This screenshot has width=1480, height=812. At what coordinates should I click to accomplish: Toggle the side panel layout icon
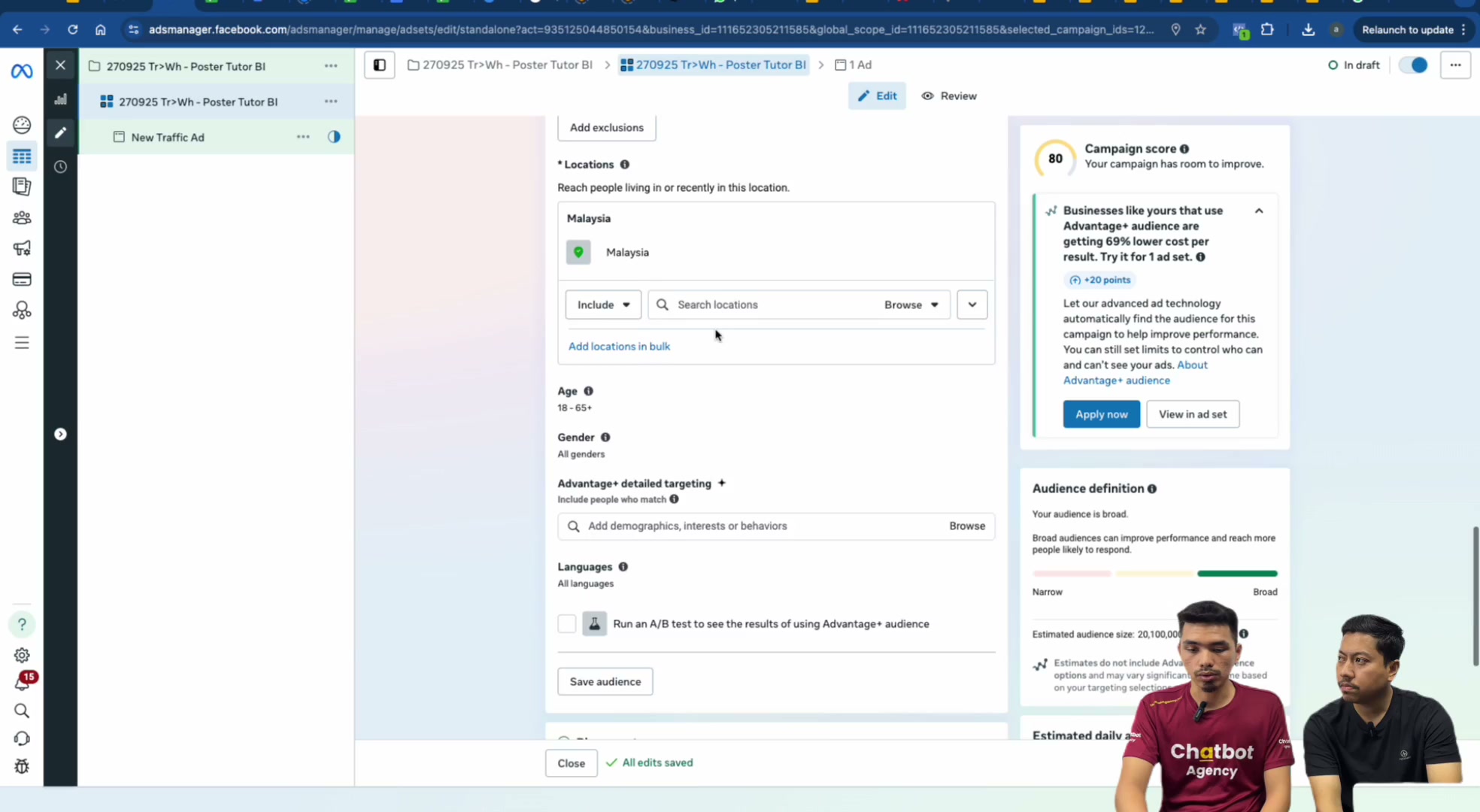tap(380, 65)
